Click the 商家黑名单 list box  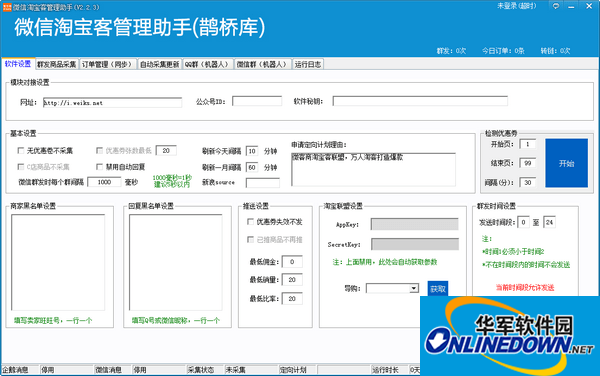click(58, 262)
